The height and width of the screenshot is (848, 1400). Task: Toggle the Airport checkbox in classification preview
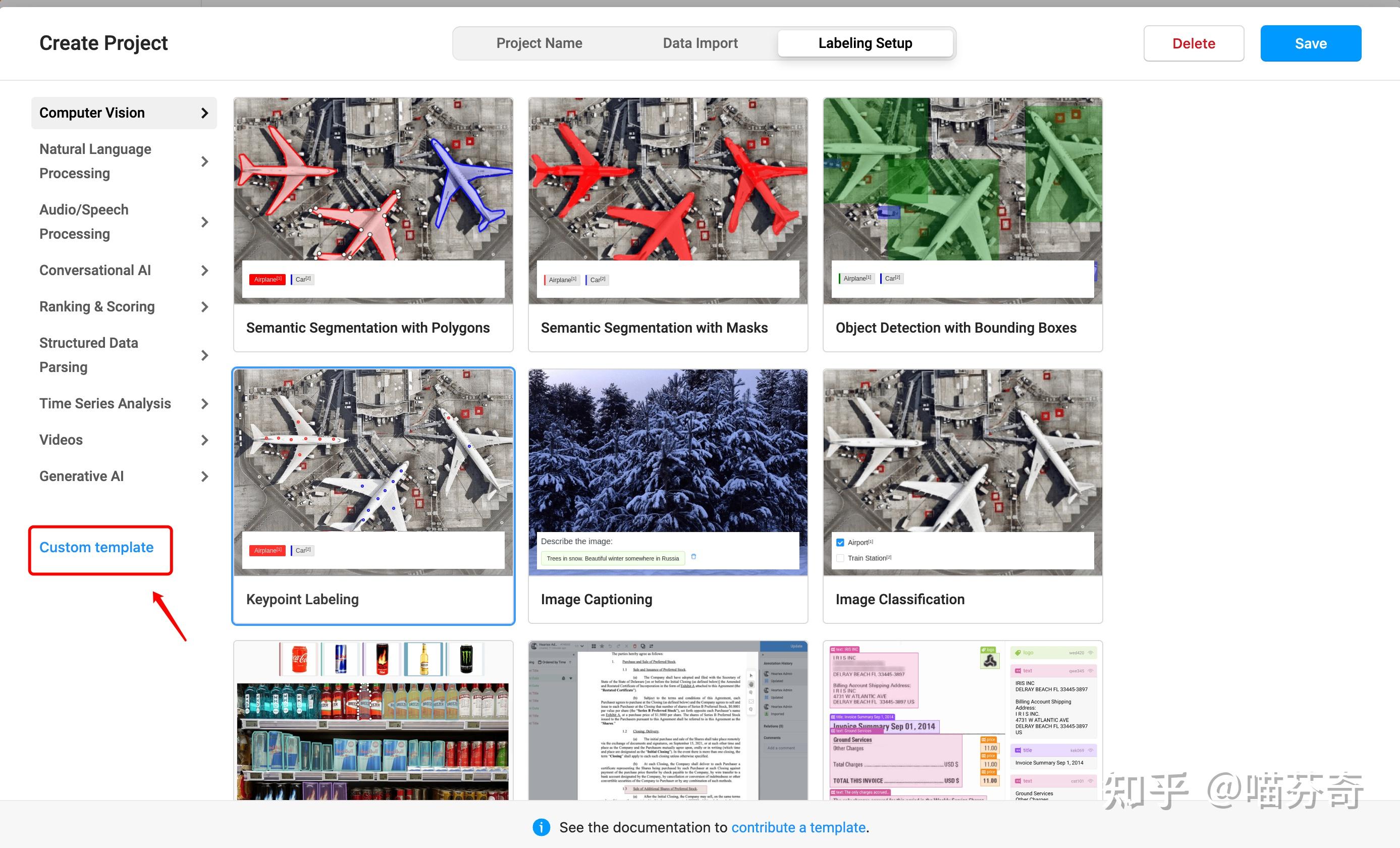(x=840, y=542)
